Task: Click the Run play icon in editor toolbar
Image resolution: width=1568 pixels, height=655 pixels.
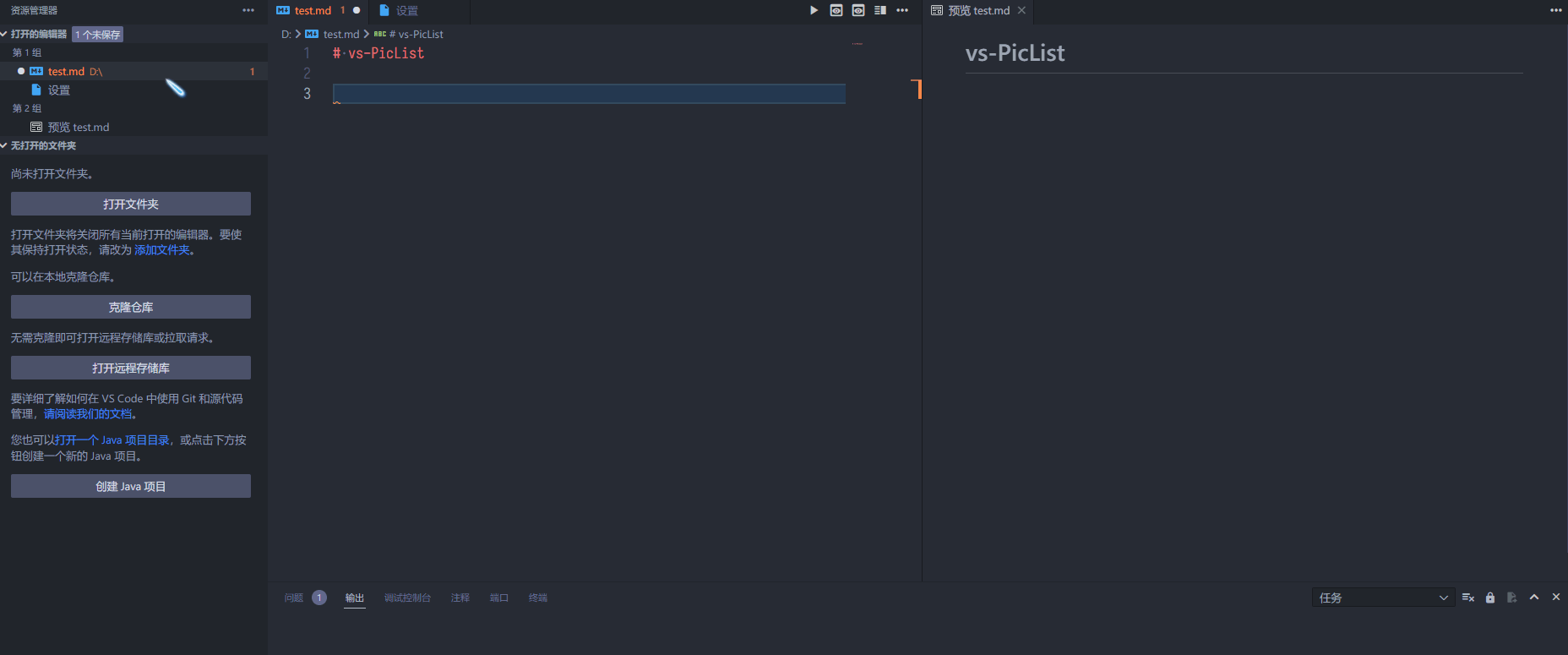Action: (x=814, y=10)
